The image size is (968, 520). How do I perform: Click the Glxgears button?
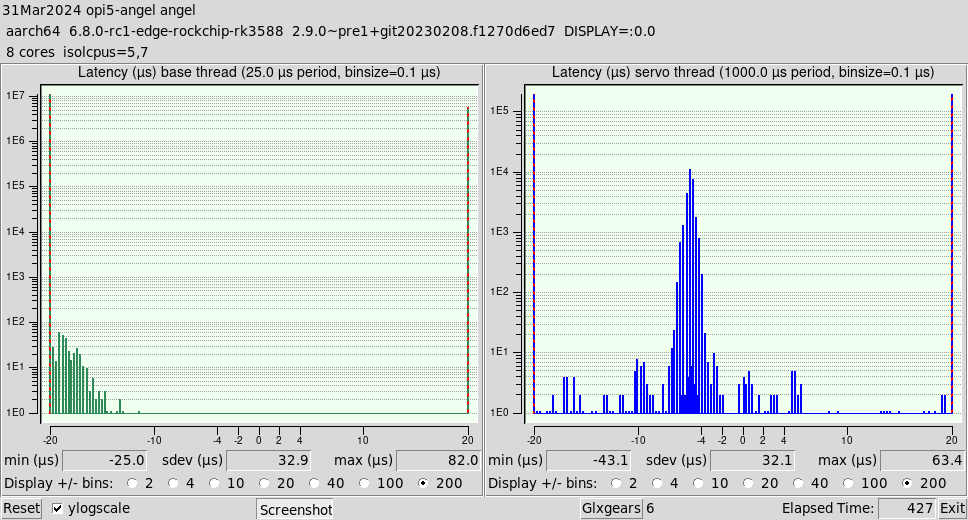(x=612, y=508)
